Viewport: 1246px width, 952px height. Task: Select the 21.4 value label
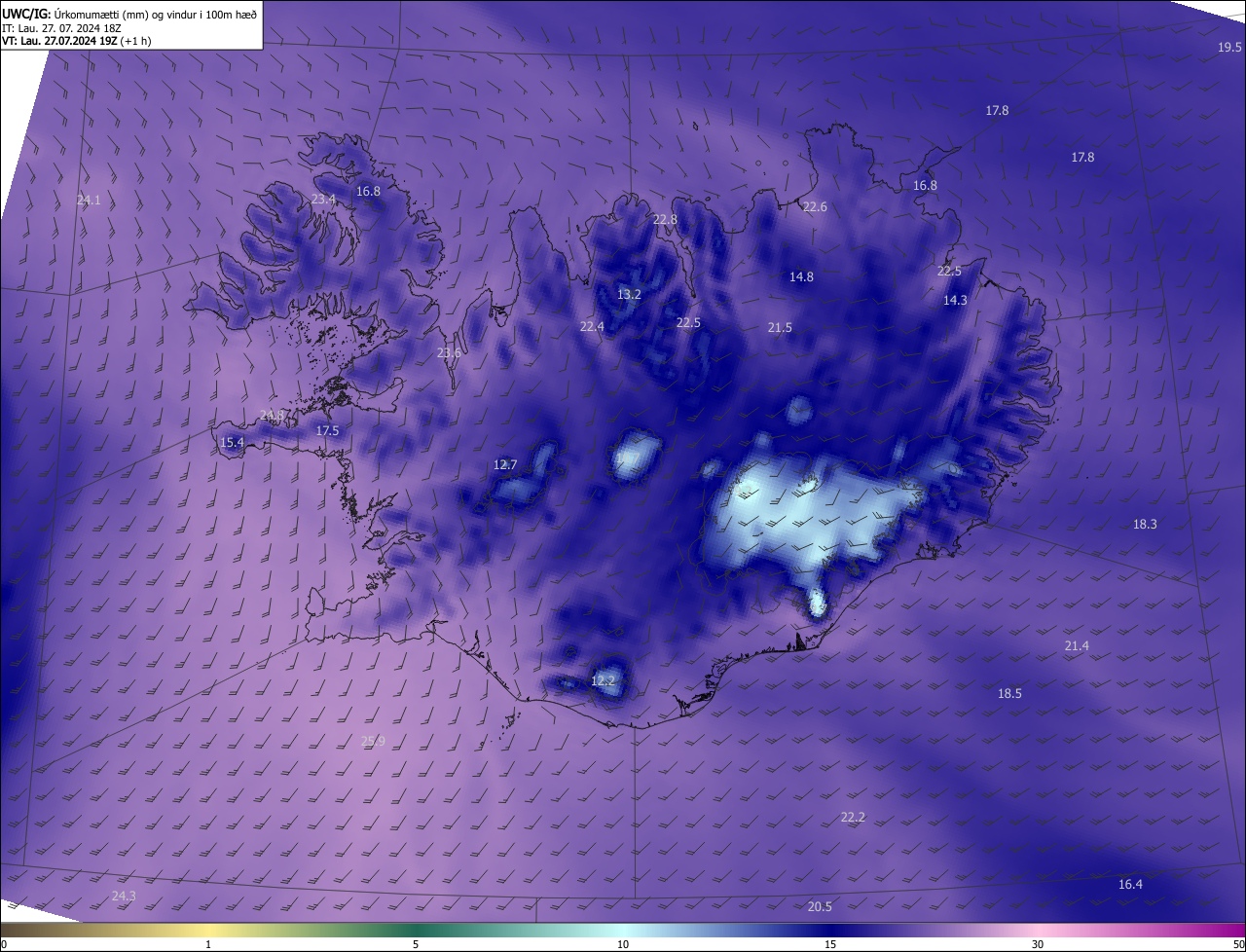(x=1077, y=646)
